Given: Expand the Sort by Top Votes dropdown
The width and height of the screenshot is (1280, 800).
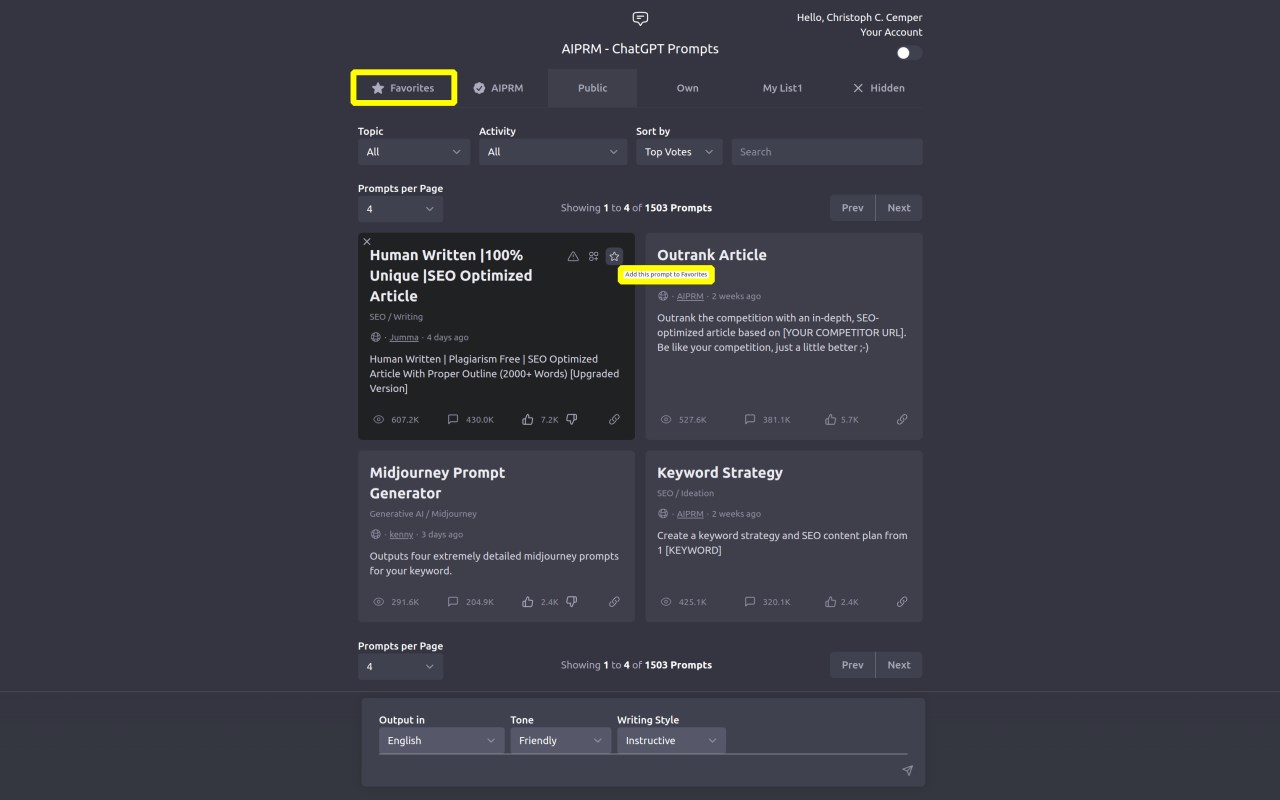Looking at the screenshot, I should [x=679, y=152].
